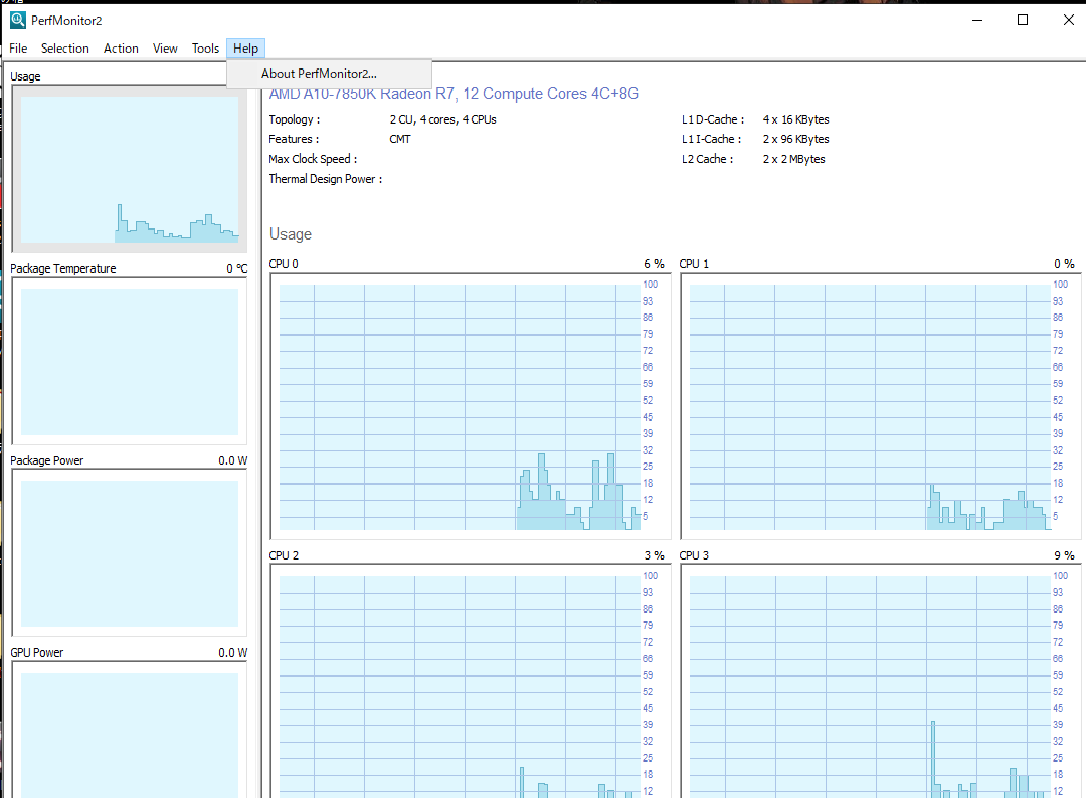Click the '0 °C' package temperature reading
The height and width of the screenshot is (798, 1086).
236,269
